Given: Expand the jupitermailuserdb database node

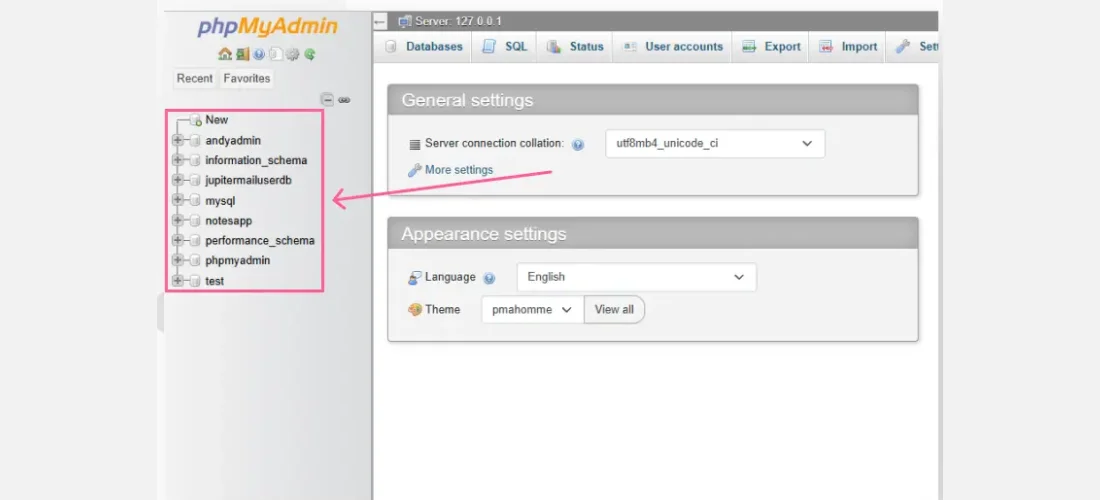Looking at the screenshot, I should [177, 180].
